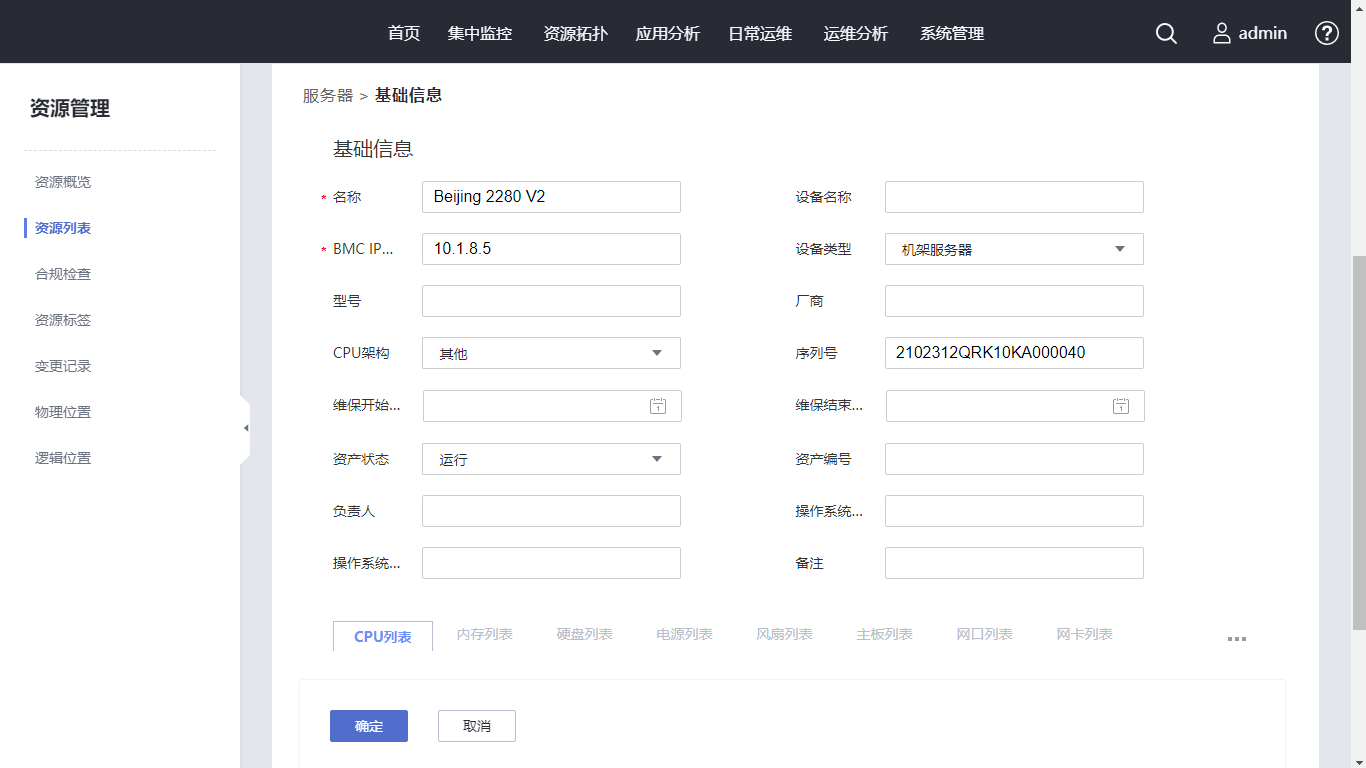1366x768 pixels.
Task: Open the 维保结束 calendar date picker
Action: 1121,406
